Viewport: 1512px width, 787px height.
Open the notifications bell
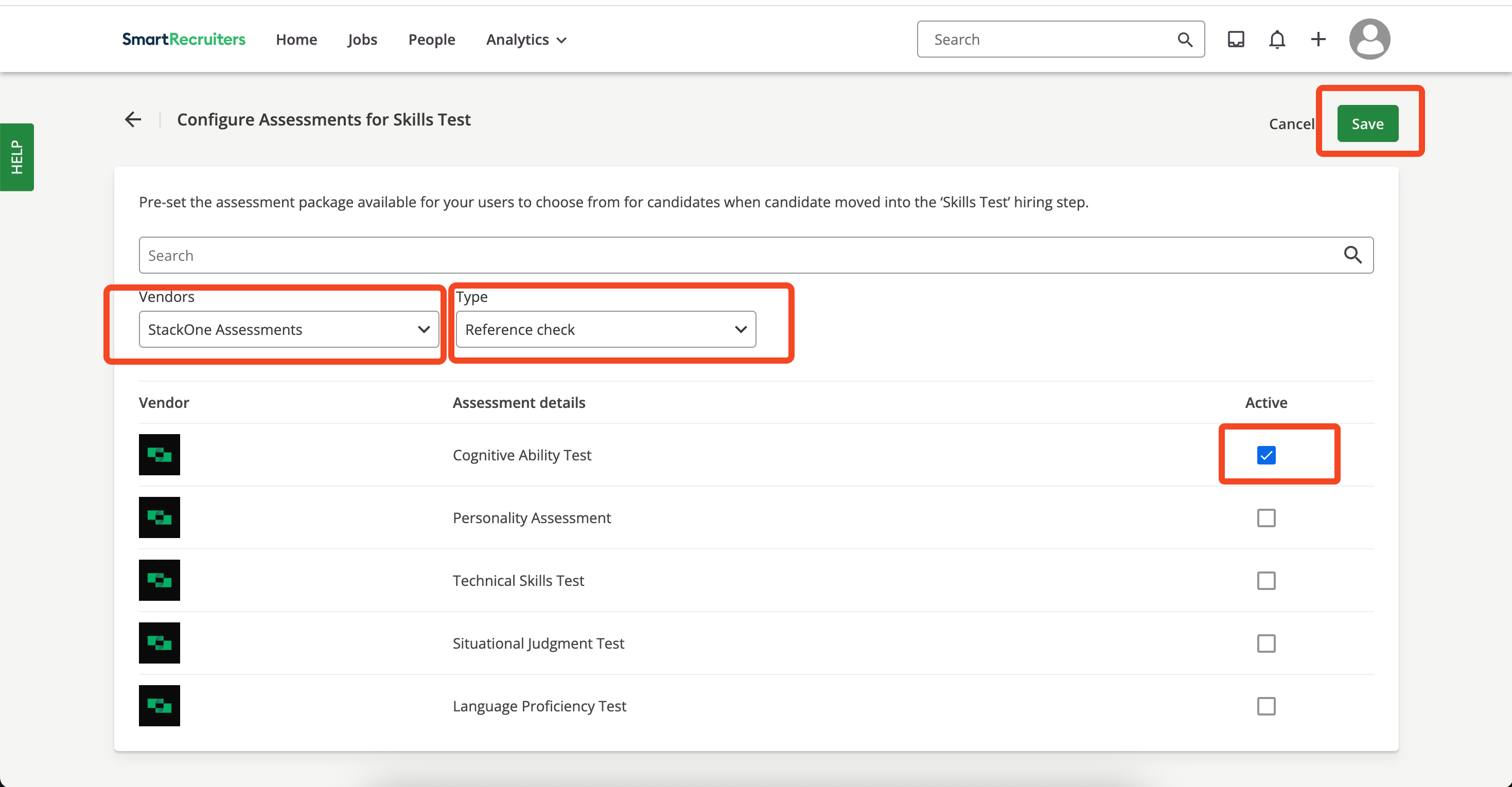1277,39
